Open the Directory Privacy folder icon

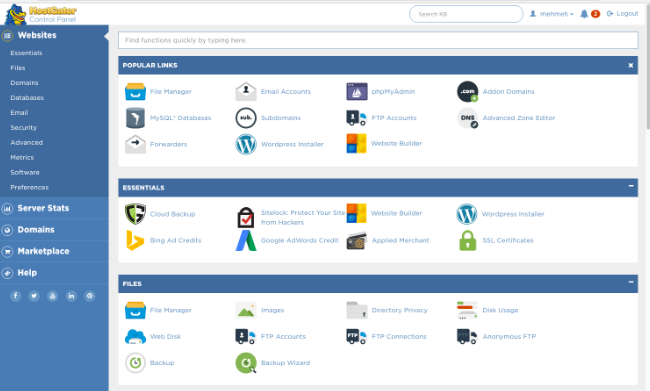click(357, 310)
